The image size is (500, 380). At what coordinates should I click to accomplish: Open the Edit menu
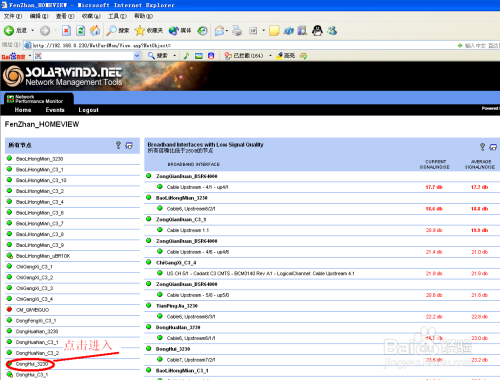[39, 16]
